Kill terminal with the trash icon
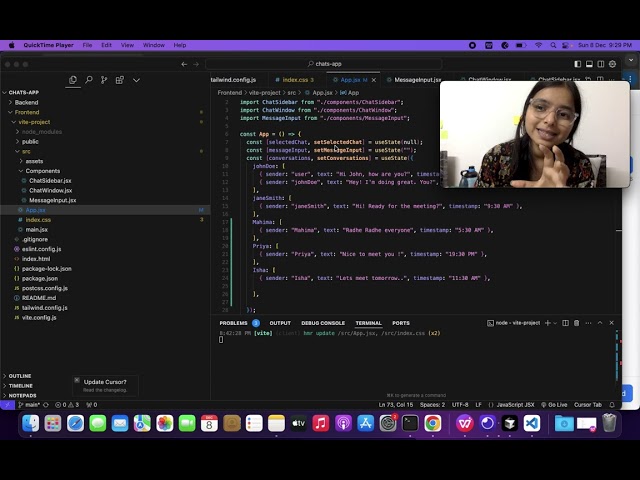Viewport: 640px width, 480px height. (x=576, y=323)
